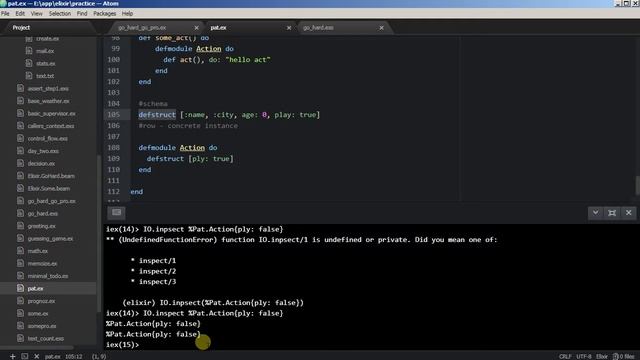
Task: Select pat.ex in the project tree
Action: [x=35, y=289]
